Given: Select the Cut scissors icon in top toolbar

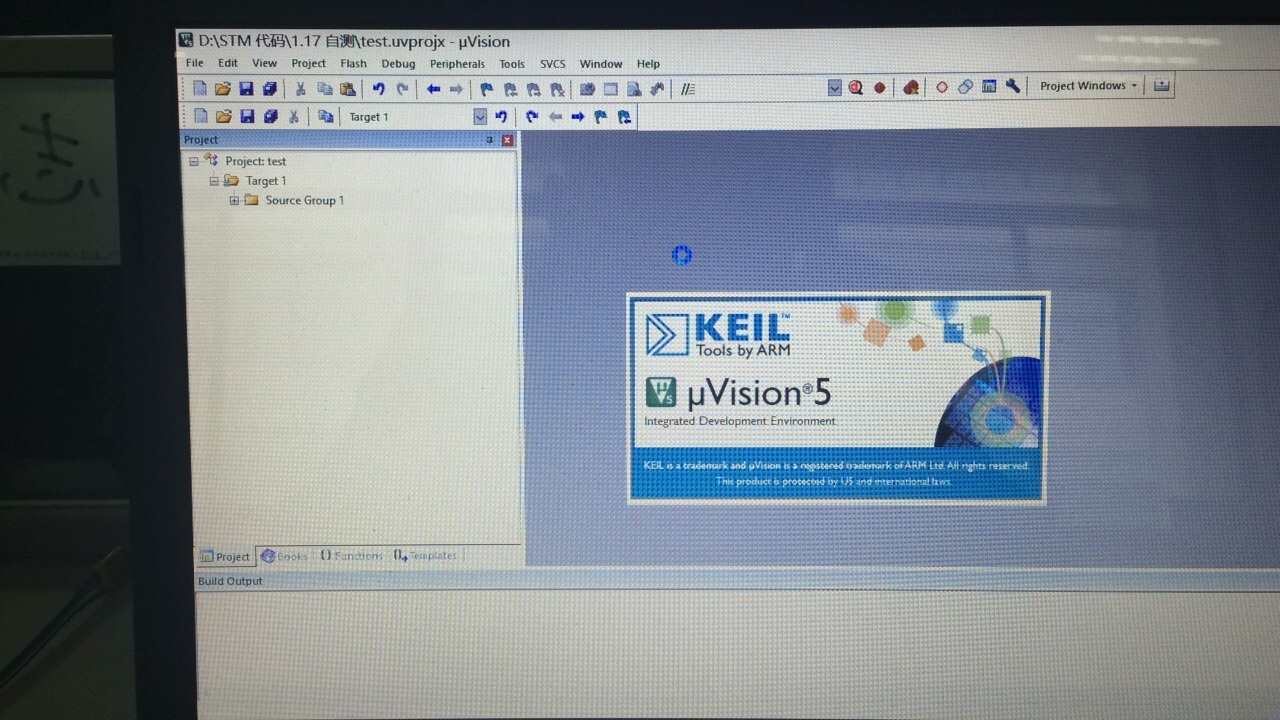Looking at the screenshot, I should [300, 89].
